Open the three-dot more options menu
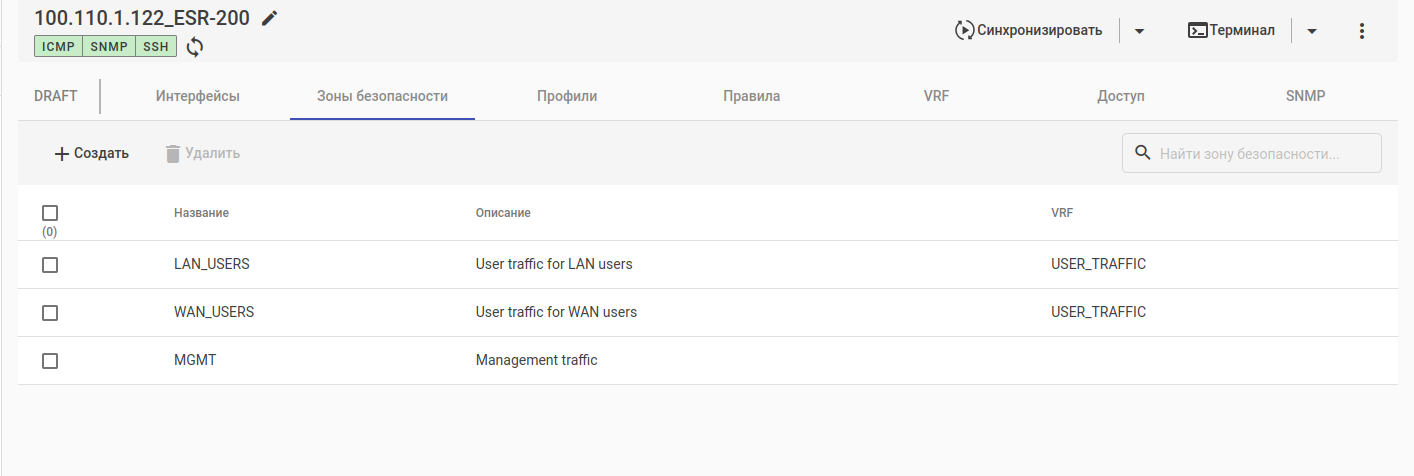 pyautogui.click(x=1361, y=31)
